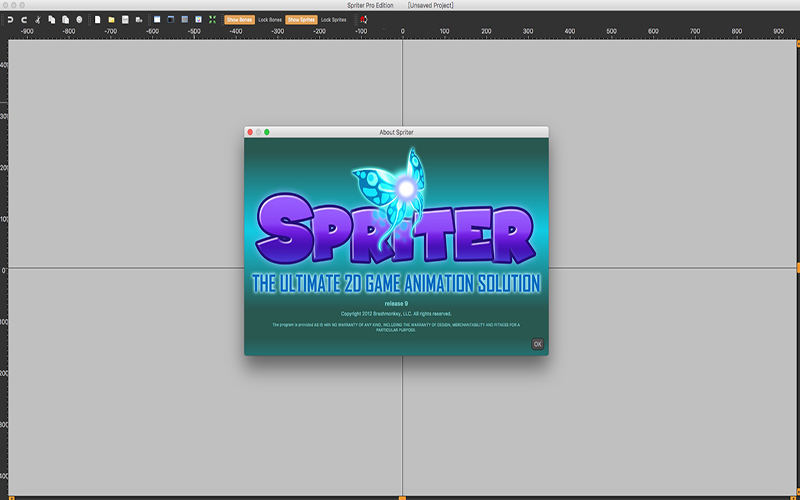This screenshot has height=500, width=800.
Task: Toggle the red magnet snapping icon
Action: point(363,20)
